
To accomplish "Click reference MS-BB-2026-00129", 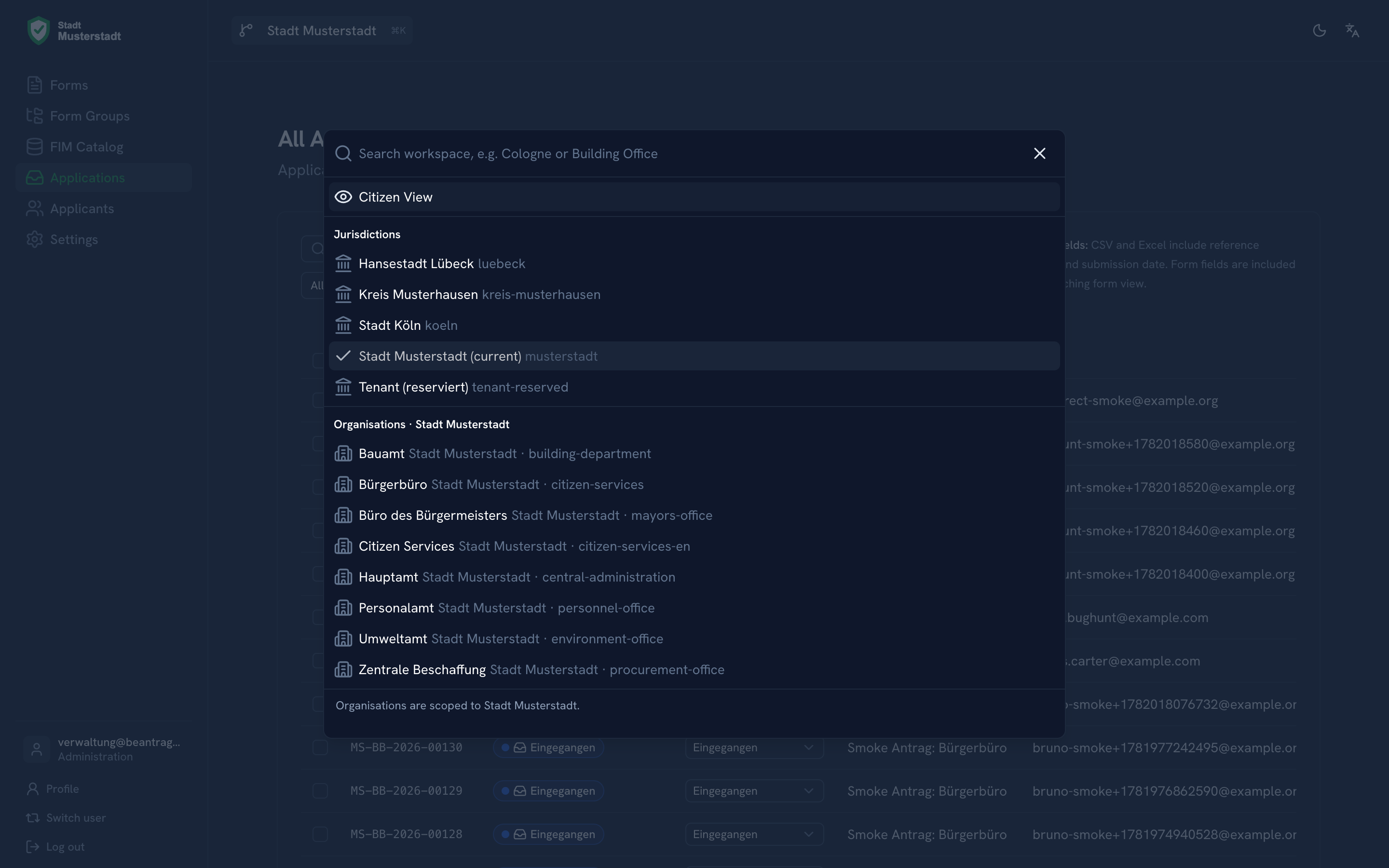I will pos(407,790).
